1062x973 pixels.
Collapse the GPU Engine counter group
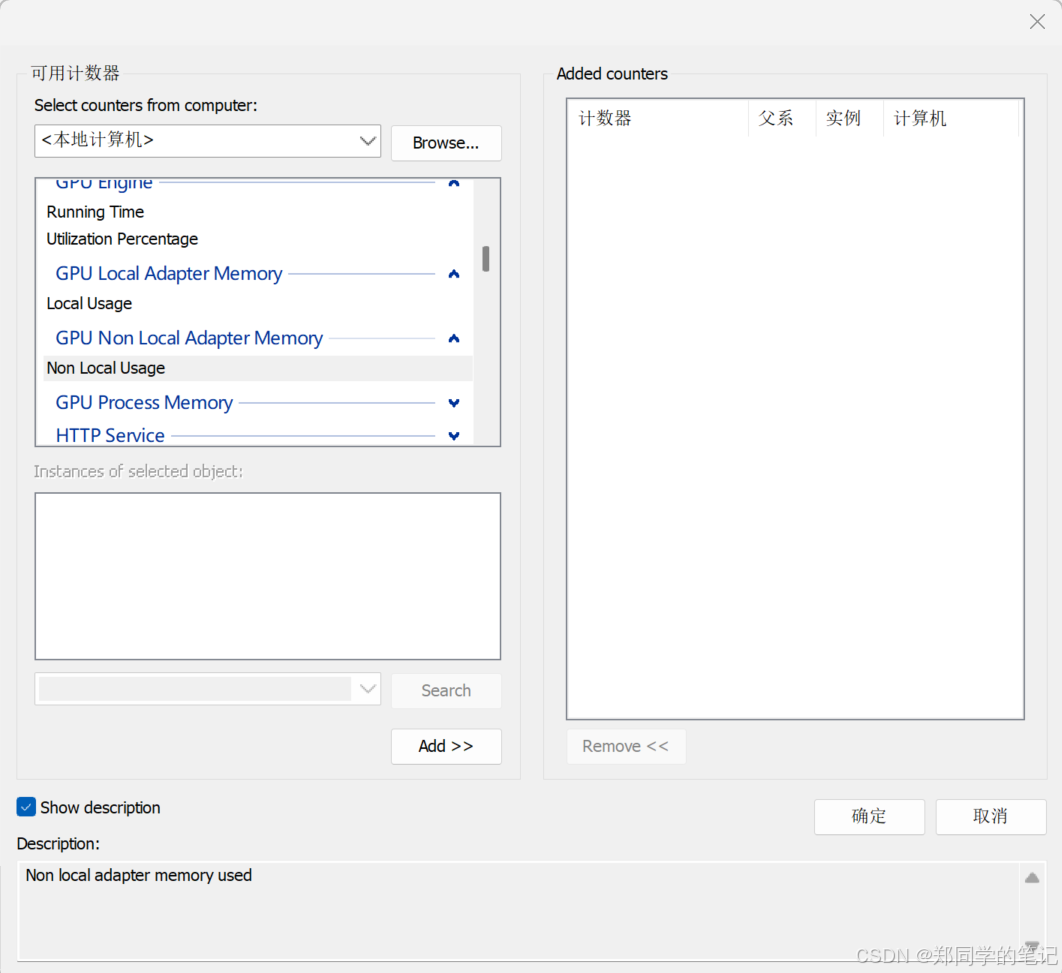coord(454,183)
